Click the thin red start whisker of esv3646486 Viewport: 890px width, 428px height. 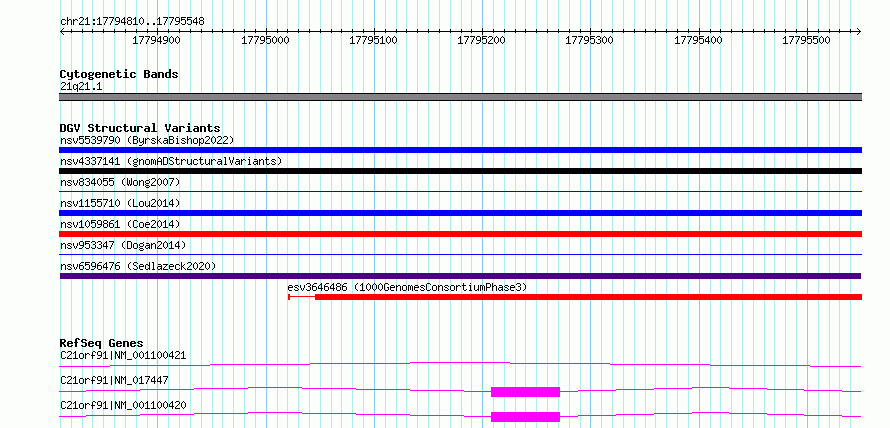pos(301,297)
